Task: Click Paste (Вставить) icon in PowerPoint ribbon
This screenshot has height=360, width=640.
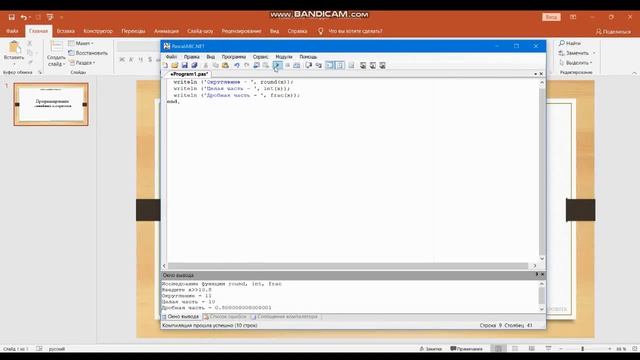Action: pos(14,48)
